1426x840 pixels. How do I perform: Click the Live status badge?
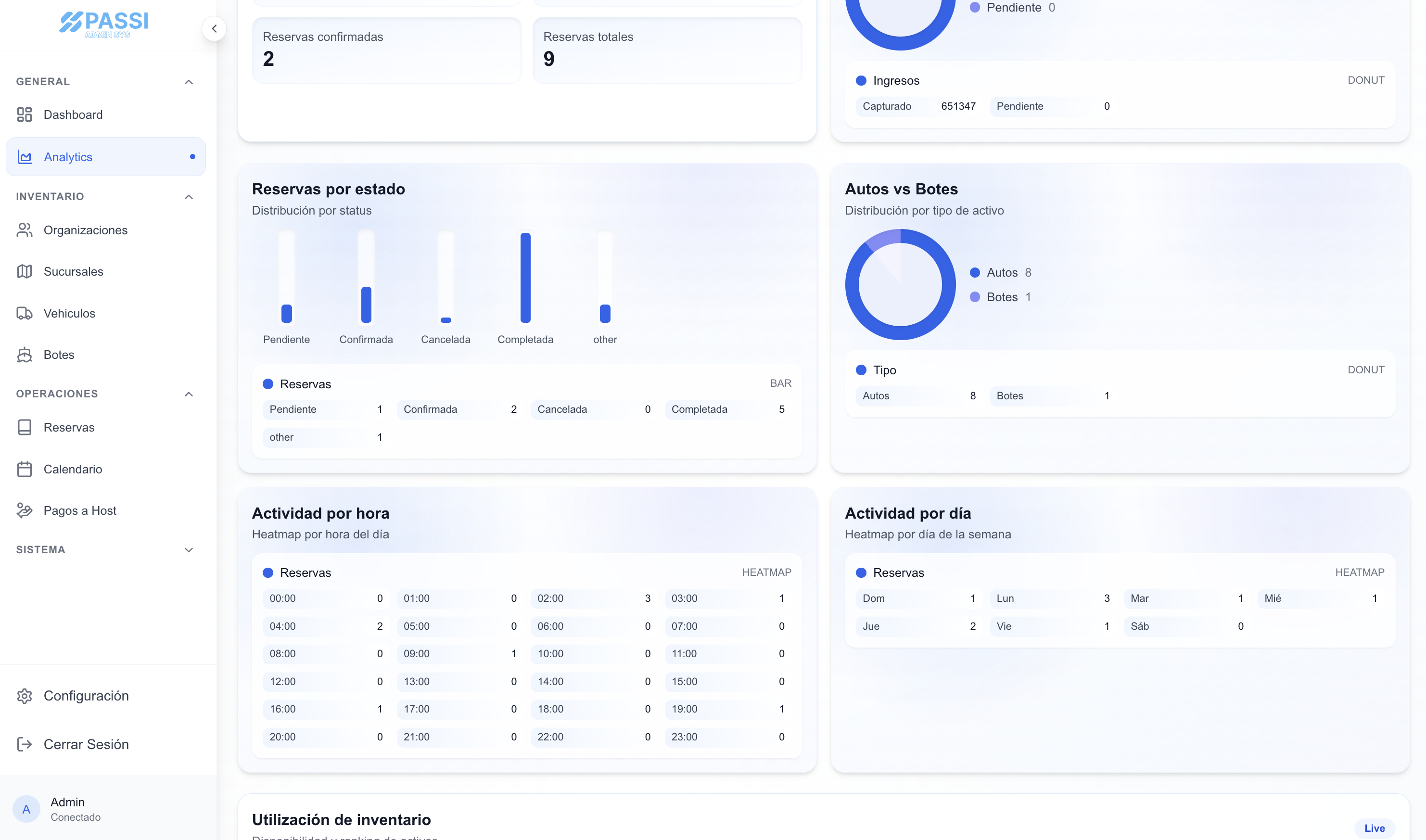(x=1376, y=827)
